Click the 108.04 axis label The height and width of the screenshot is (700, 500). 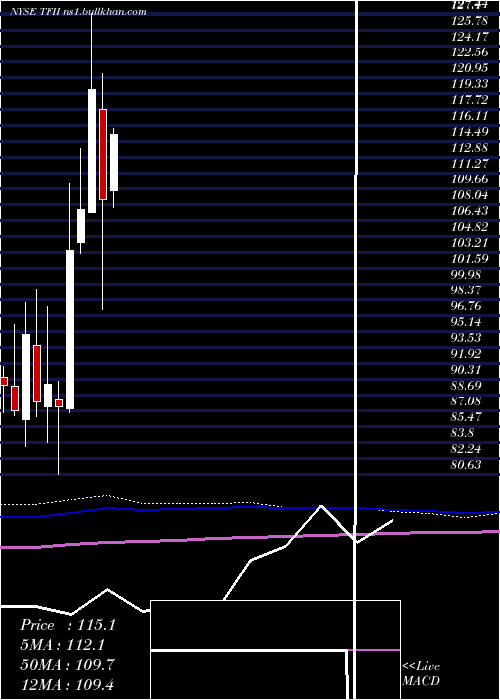click(470, 195)
